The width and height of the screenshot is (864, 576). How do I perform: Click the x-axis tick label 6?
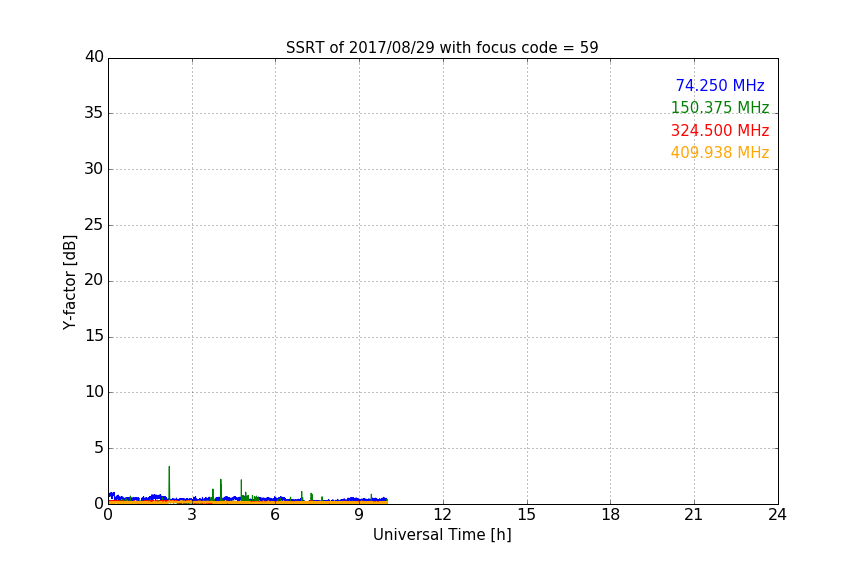point(276,515)
